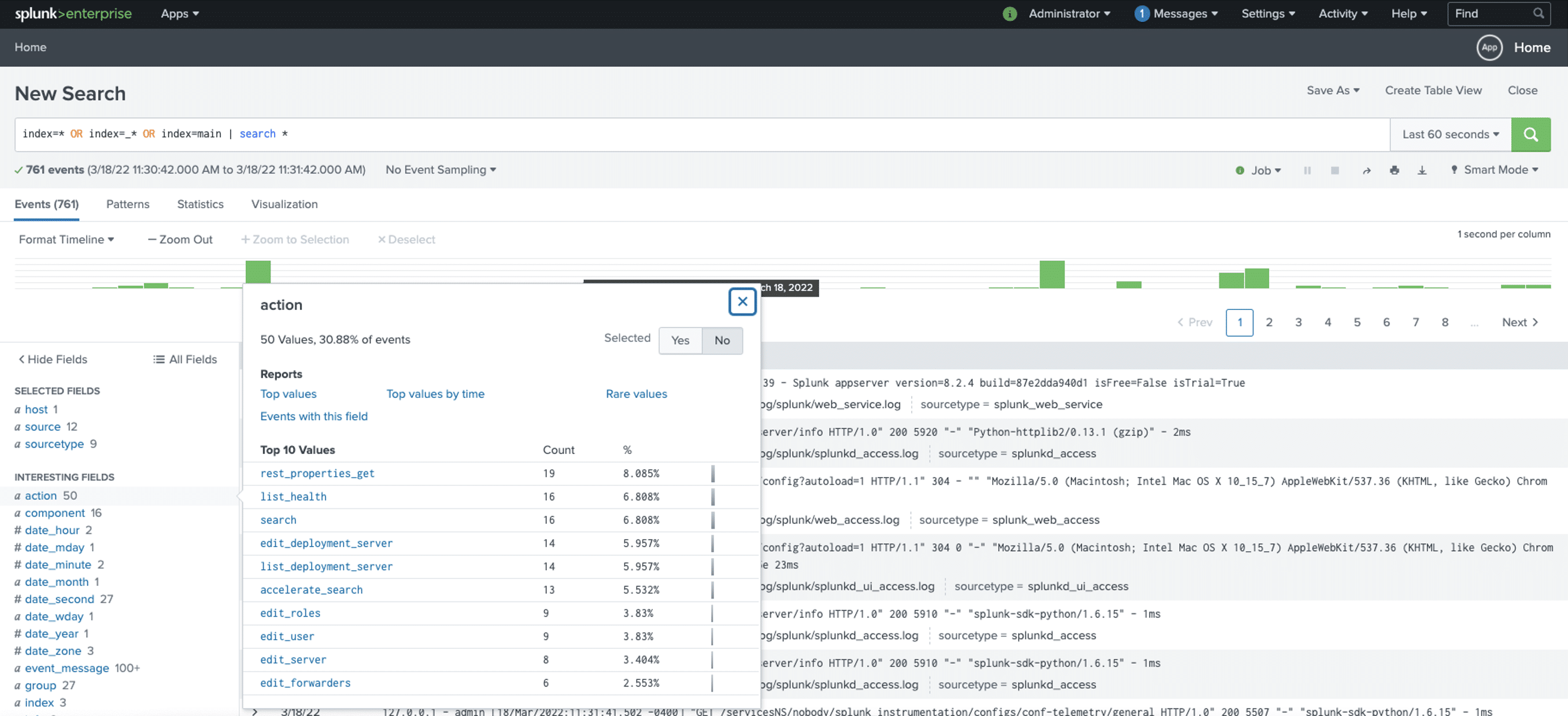The image size is (1568, 716).
Task: Switch to Patterns tab
Action: 128,204
